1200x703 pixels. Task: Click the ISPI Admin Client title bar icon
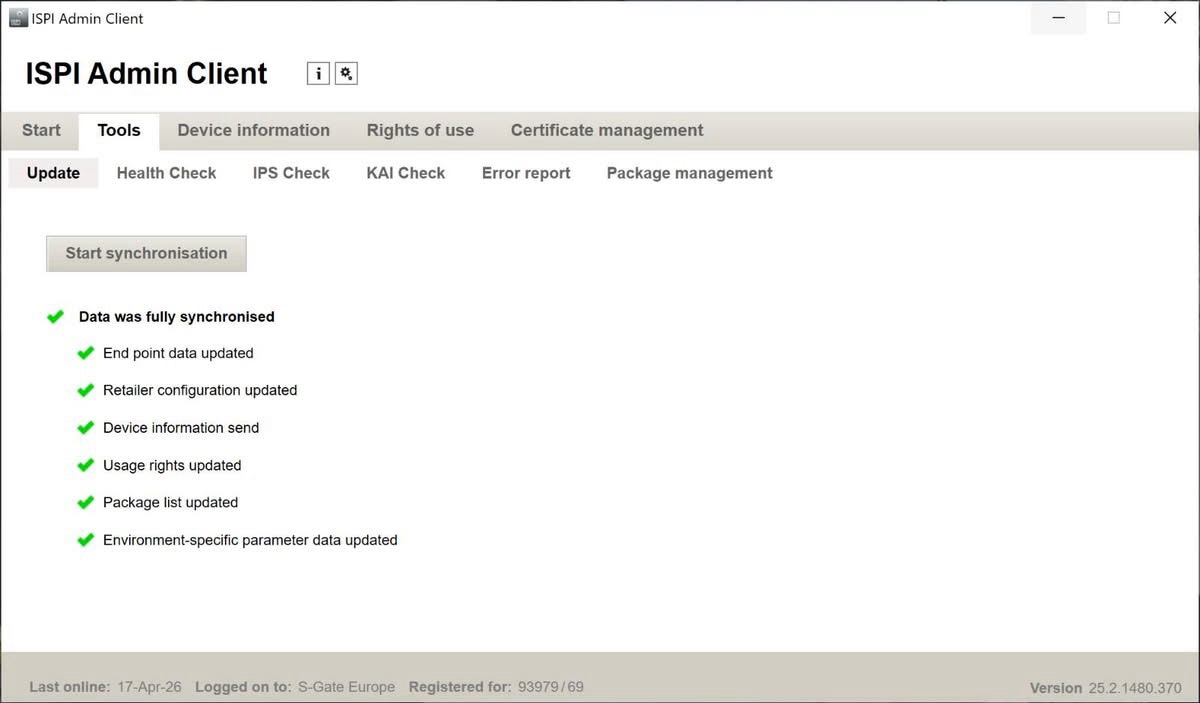click(x=17, y=17)
